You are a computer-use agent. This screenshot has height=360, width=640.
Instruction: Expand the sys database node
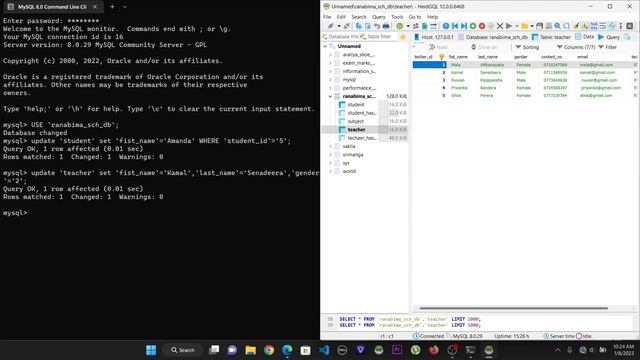click(x=330, y=163)
